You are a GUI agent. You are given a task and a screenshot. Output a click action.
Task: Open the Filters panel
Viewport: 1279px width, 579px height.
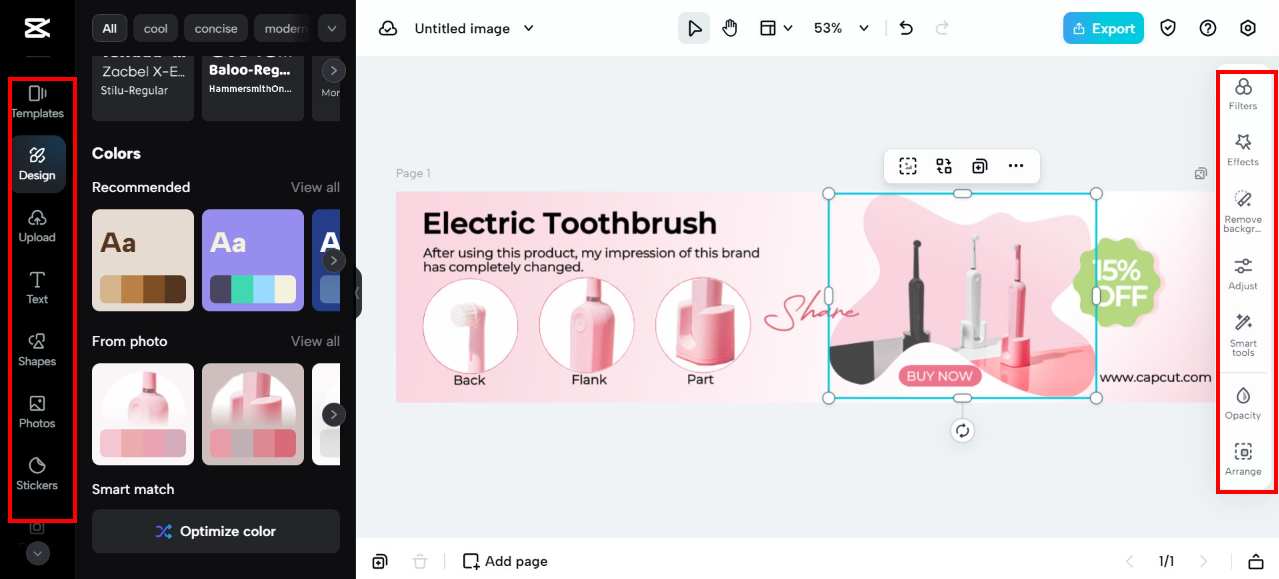click(1243, 94)
